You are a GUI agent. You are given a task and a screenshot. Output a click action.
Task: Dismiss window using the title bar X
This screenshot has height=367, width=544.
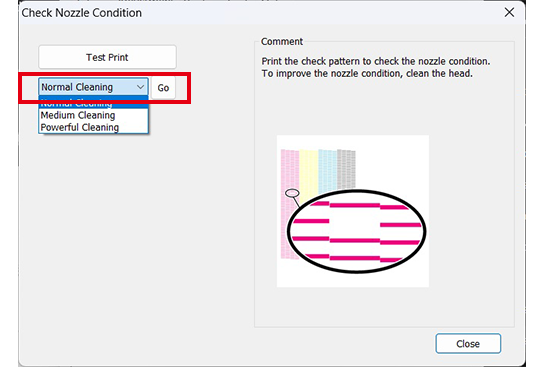pos(509,12)
